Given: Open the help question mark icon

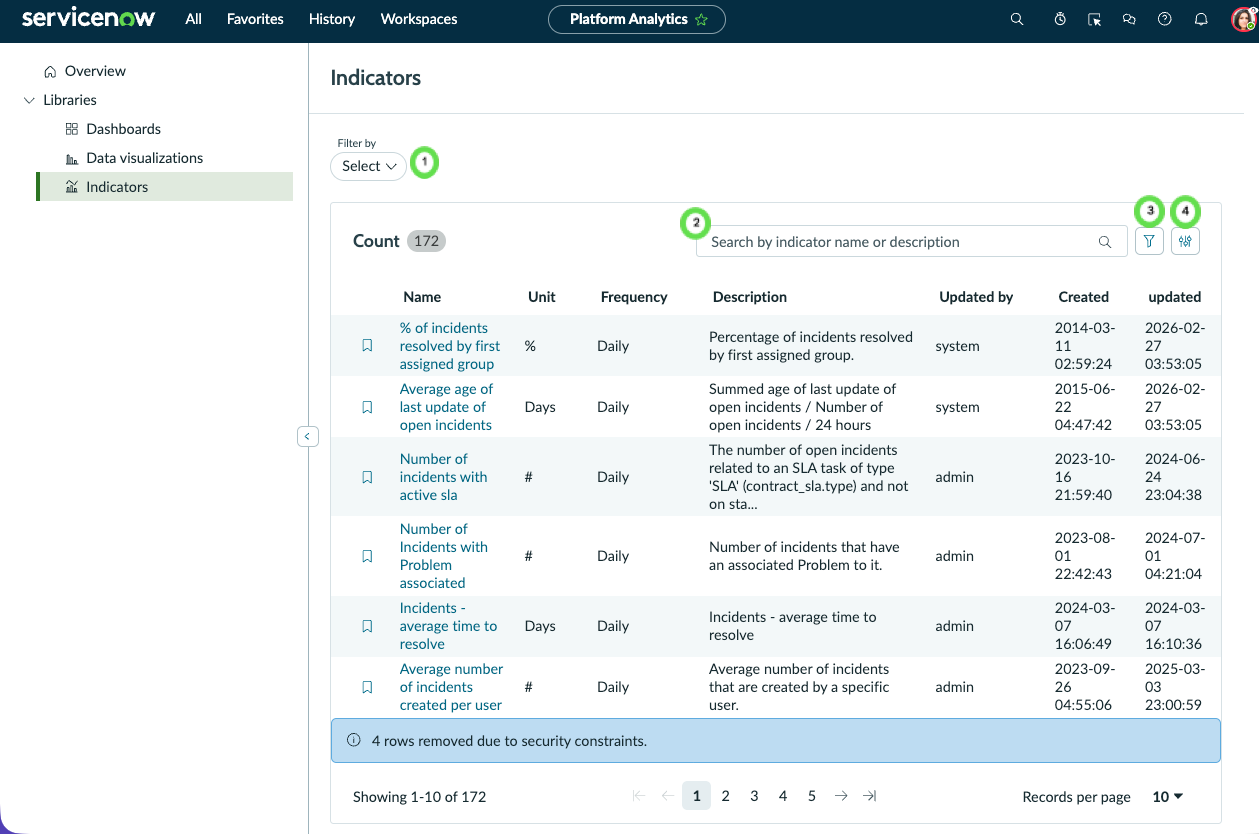Looking at the screenshot, I should click(1164, 19).
